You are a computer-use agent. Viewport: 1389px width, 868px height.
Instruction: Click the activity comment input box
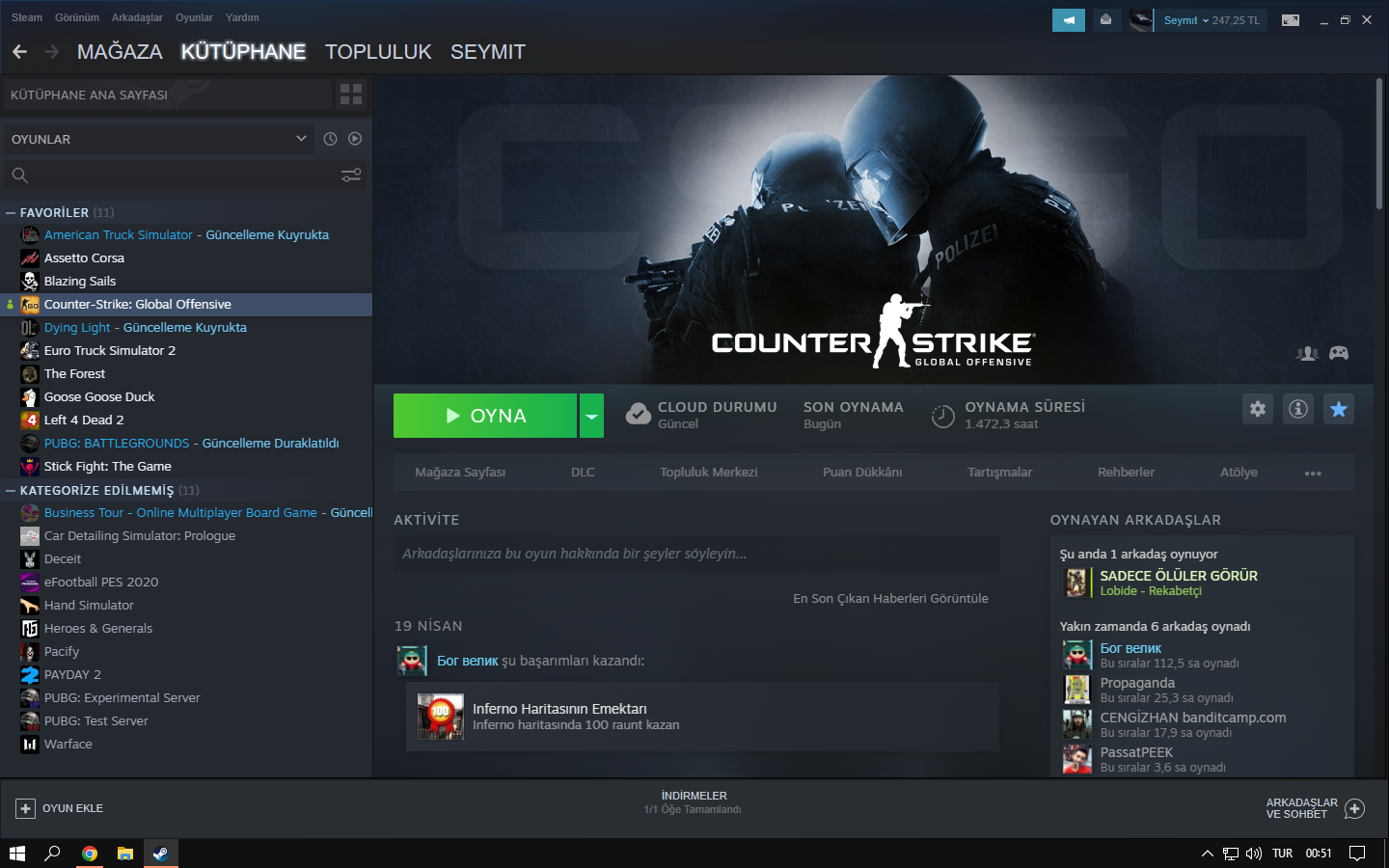(696, 554)
